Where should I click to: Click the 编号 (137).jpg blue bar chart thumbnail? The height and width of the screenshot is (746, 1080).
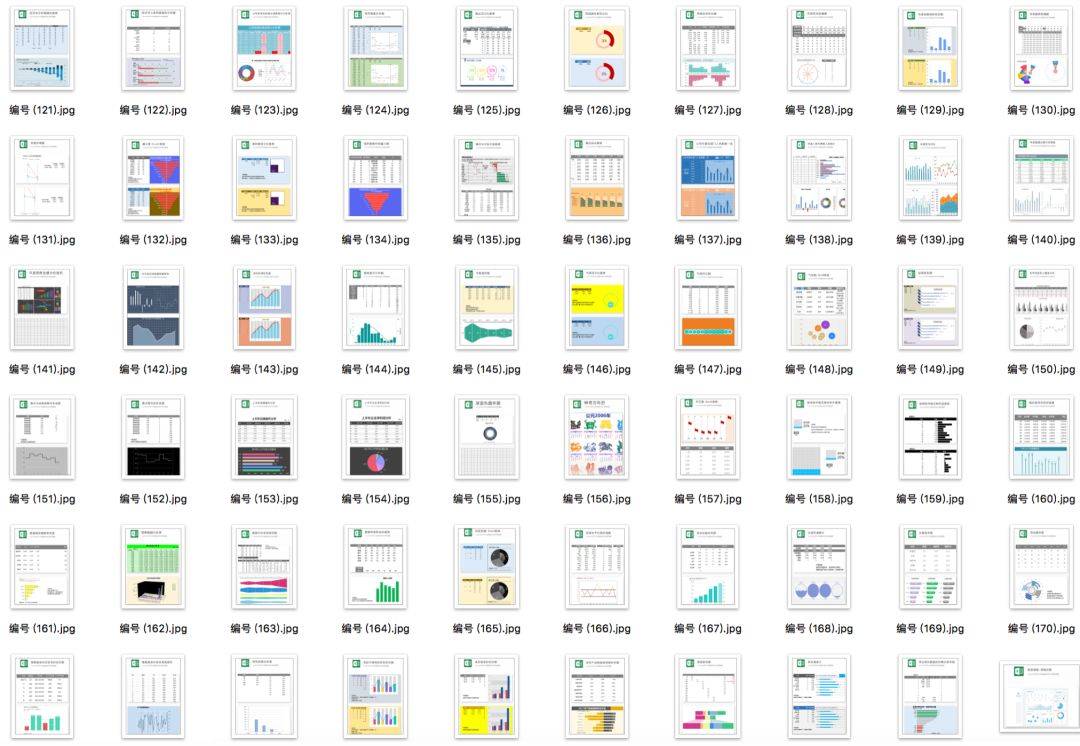707,178
